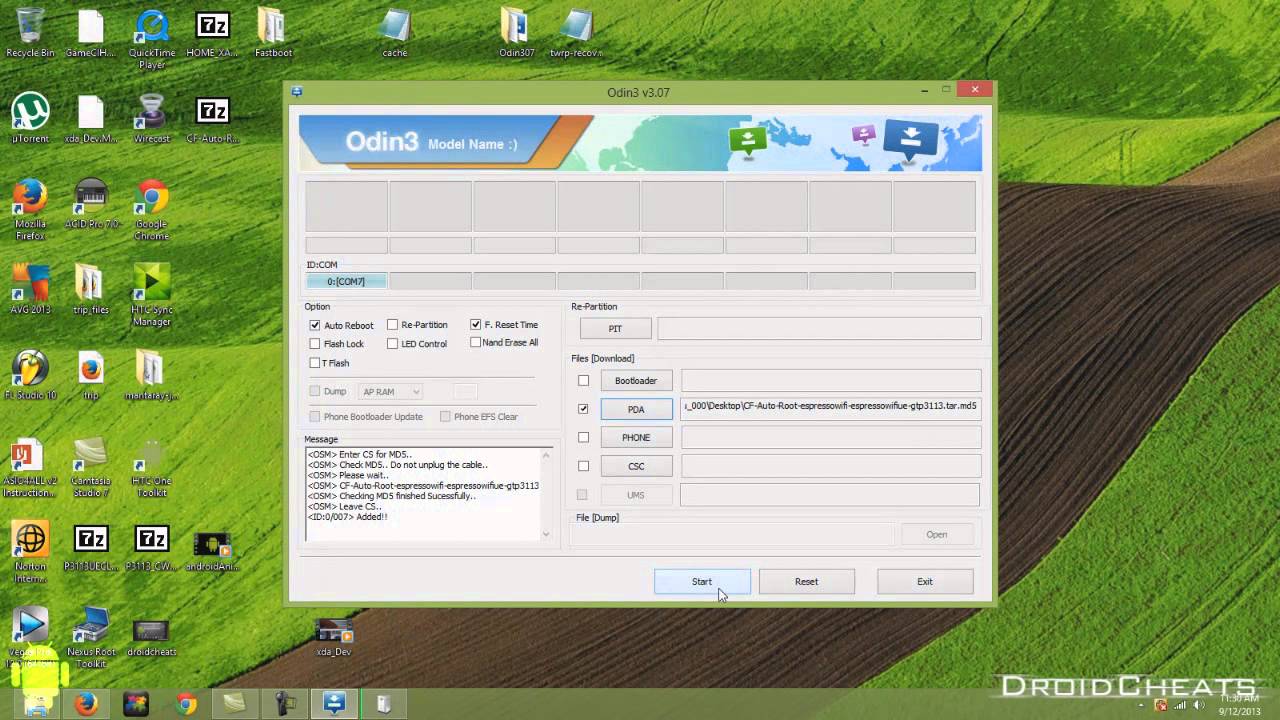Viewport: 1280px width, 720px height.
Task: Click Chrome icon in the taskbar
Action: pos(186,704)
